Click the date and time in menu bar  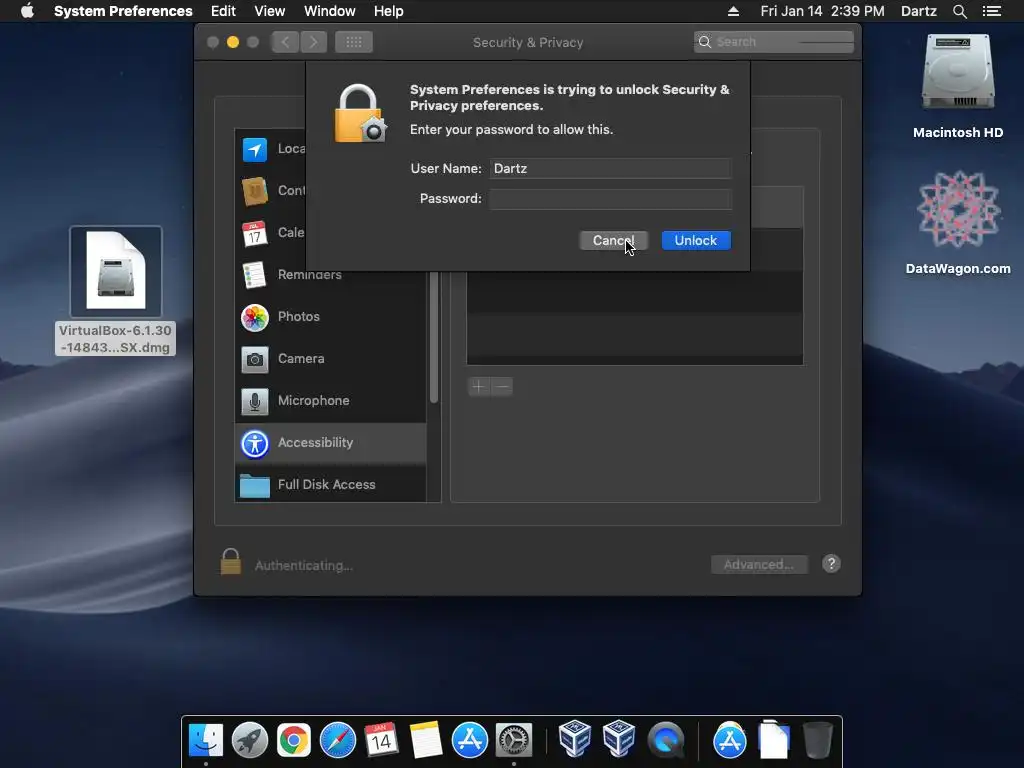coord(822,11)
